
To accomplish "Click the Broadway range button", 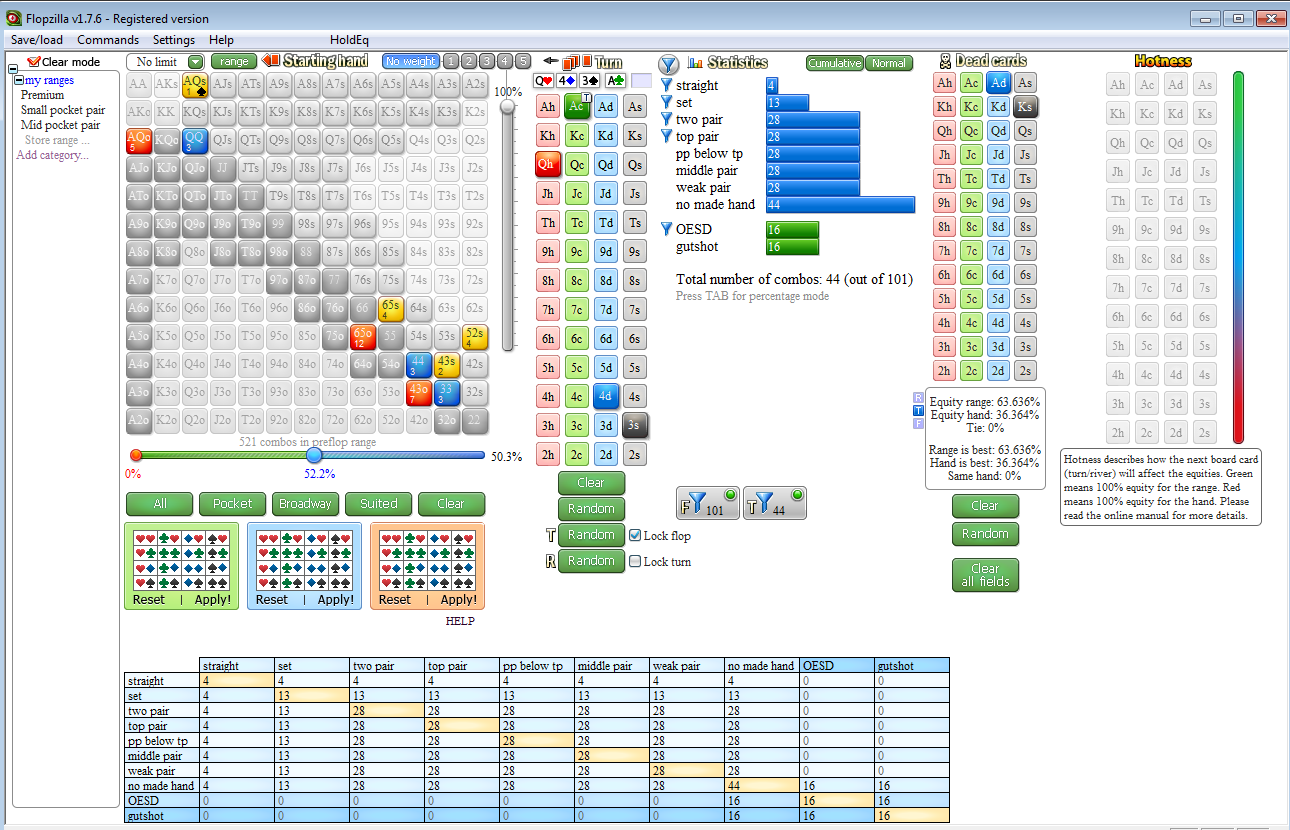I will point(305,503).
